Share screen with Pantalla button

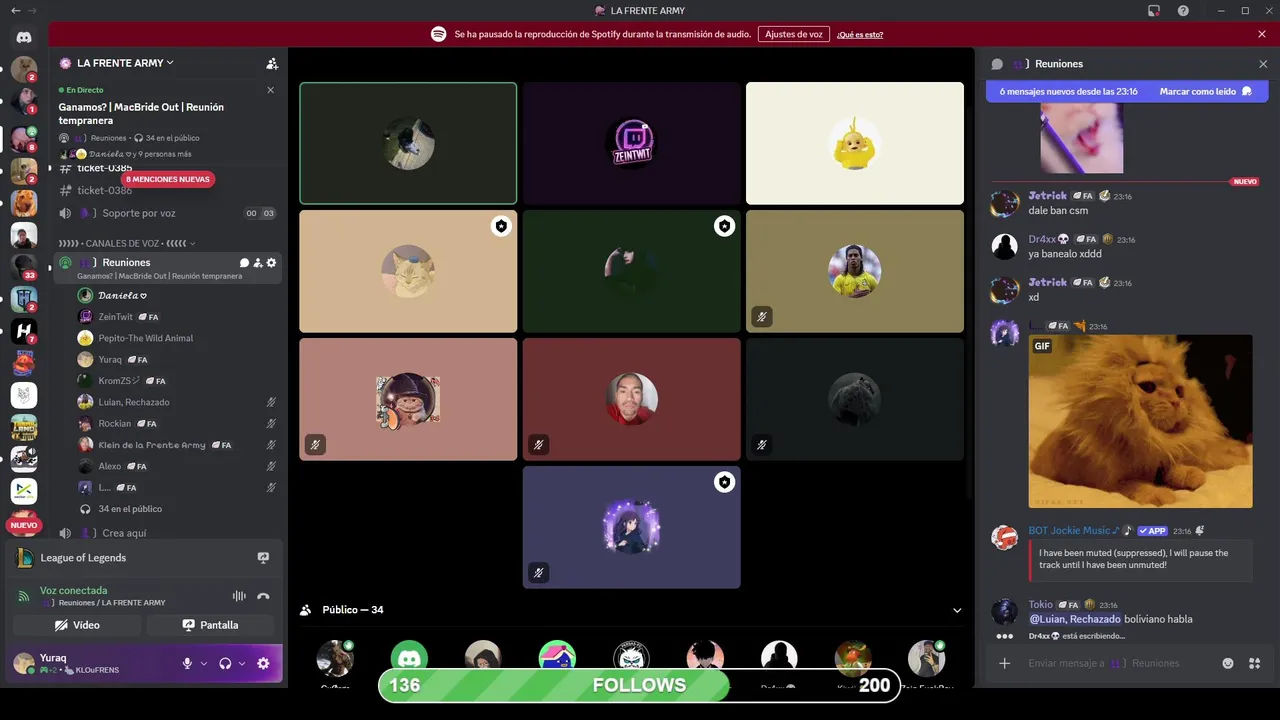point(210,625)
